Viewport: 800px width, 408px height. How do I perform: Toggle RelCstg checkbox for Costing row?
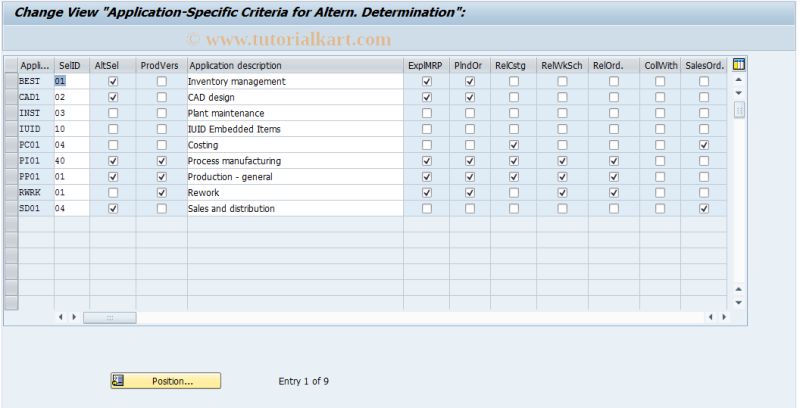(514, 145)
